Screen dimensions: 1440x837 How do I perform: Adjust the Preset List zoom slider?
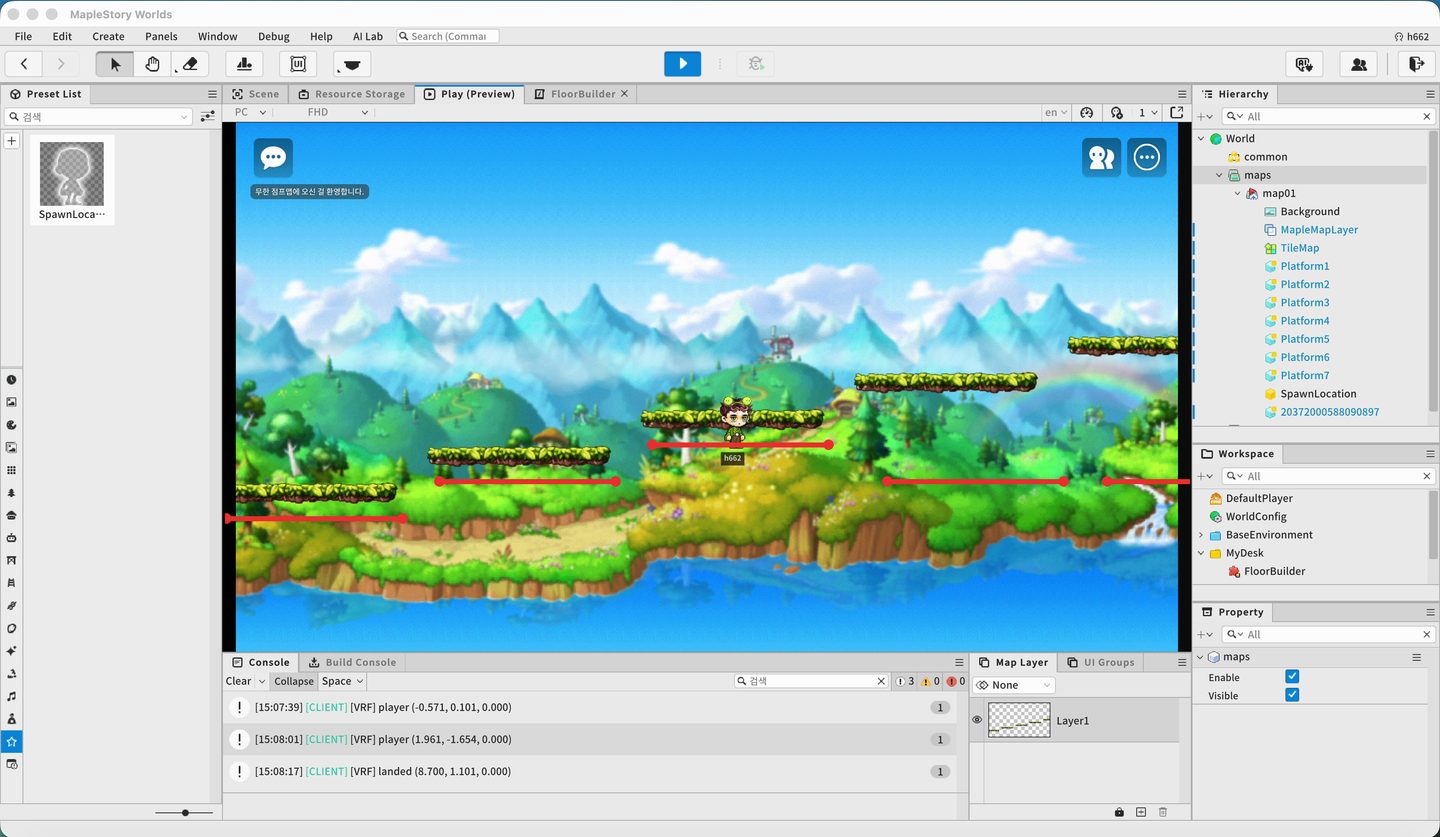coord(185,813)
